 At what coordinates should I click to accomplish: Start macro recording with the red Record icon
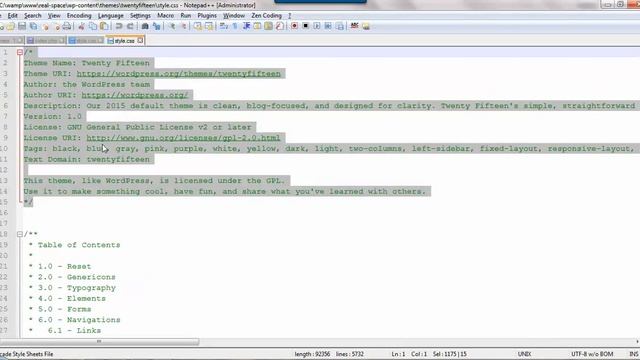click(294, 26)
